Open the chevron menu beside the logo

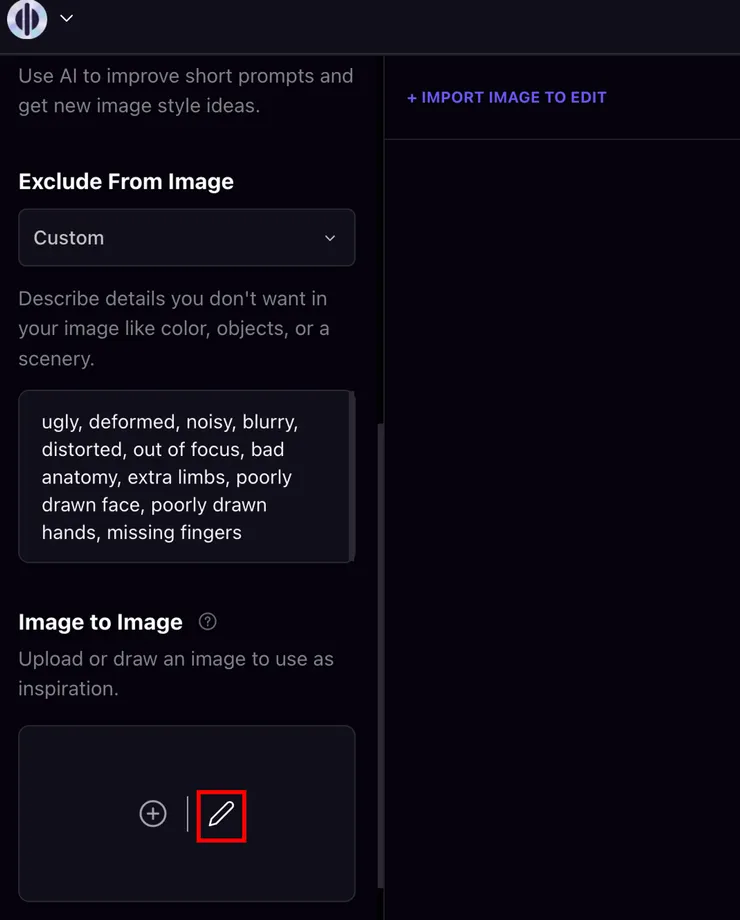click(x=67, y=19)
